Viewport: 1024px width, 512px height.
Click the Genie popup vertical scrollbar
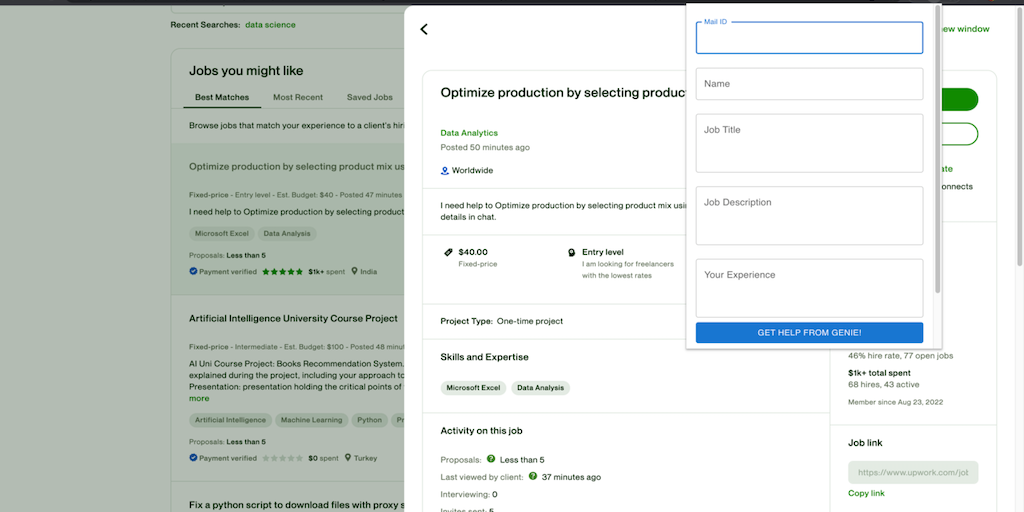937,150
